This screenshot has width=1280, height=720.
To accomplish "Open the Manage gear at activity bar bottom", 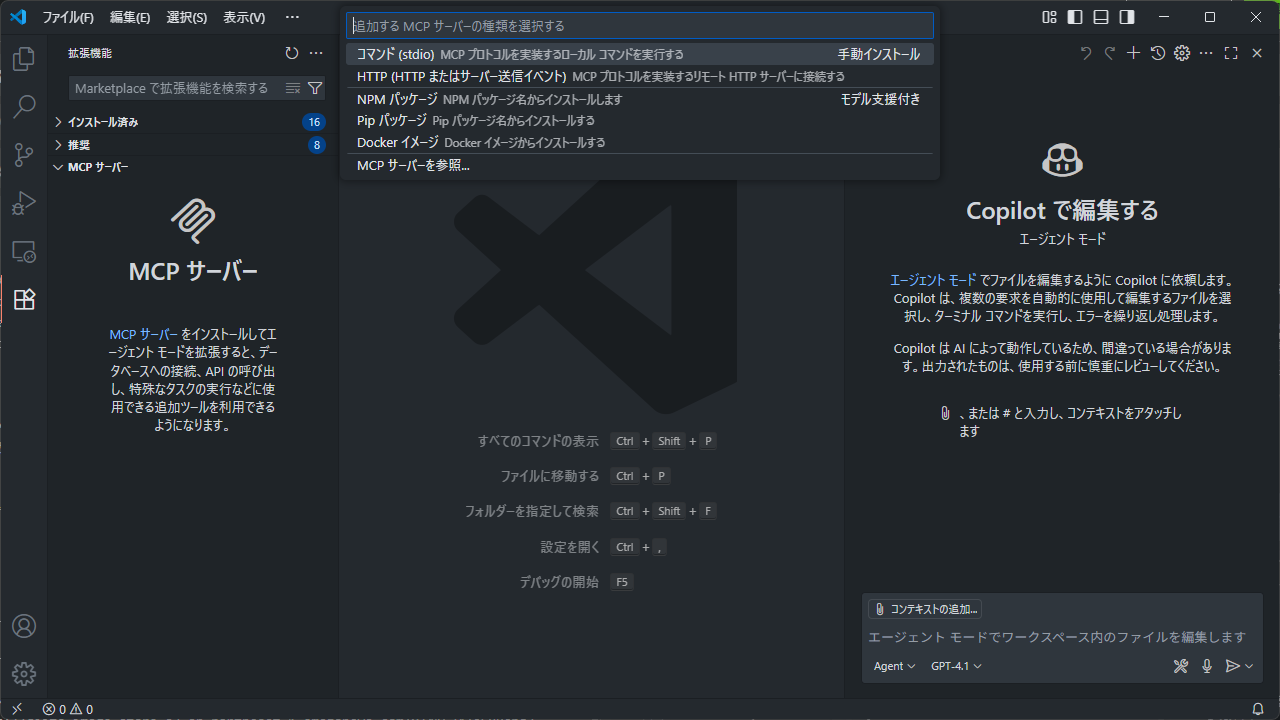I will coord(24,673).
